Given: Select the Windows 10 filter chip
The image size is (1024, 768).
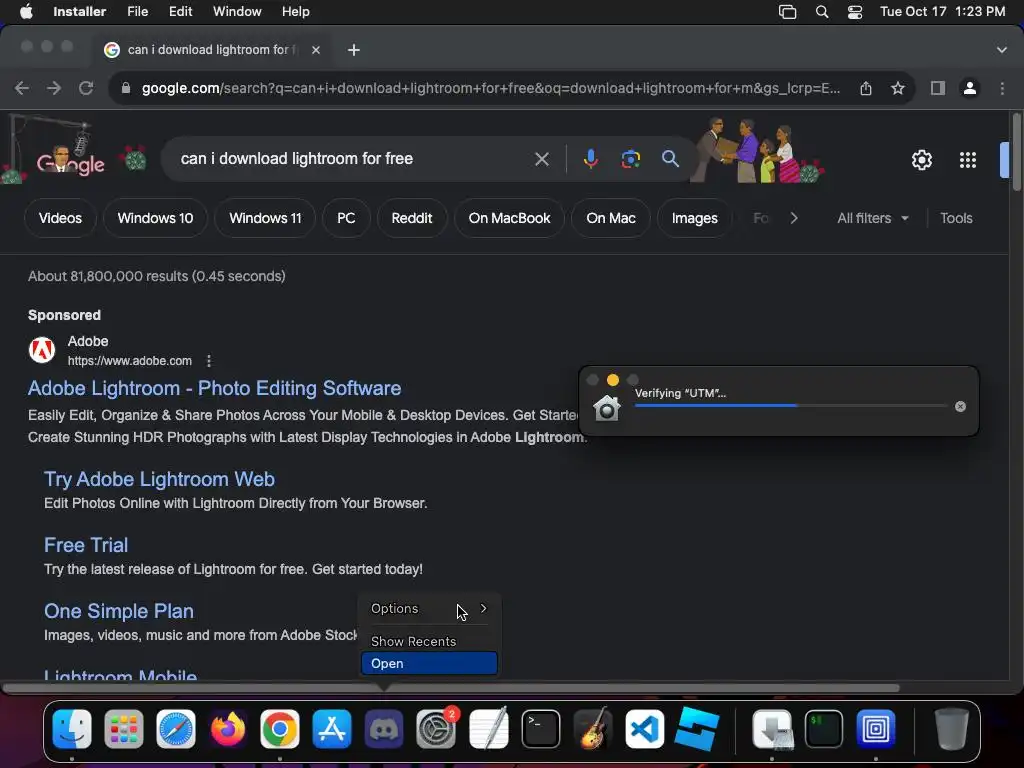Looking at the screenshot, I should (x=155, y=218).
